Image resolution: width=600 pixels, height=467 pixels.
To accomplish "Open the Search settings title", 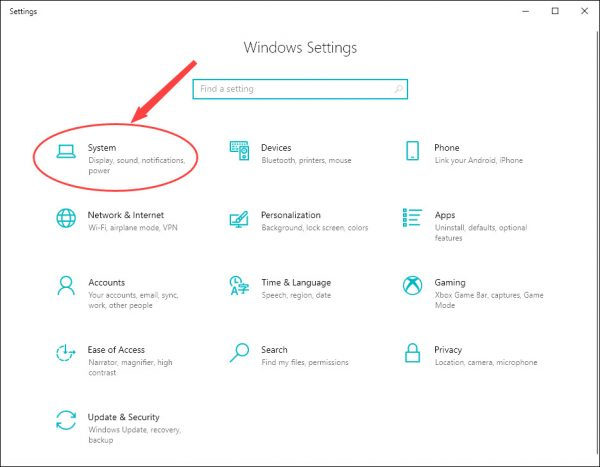I will pyautogui.click(x=274, y=350).
